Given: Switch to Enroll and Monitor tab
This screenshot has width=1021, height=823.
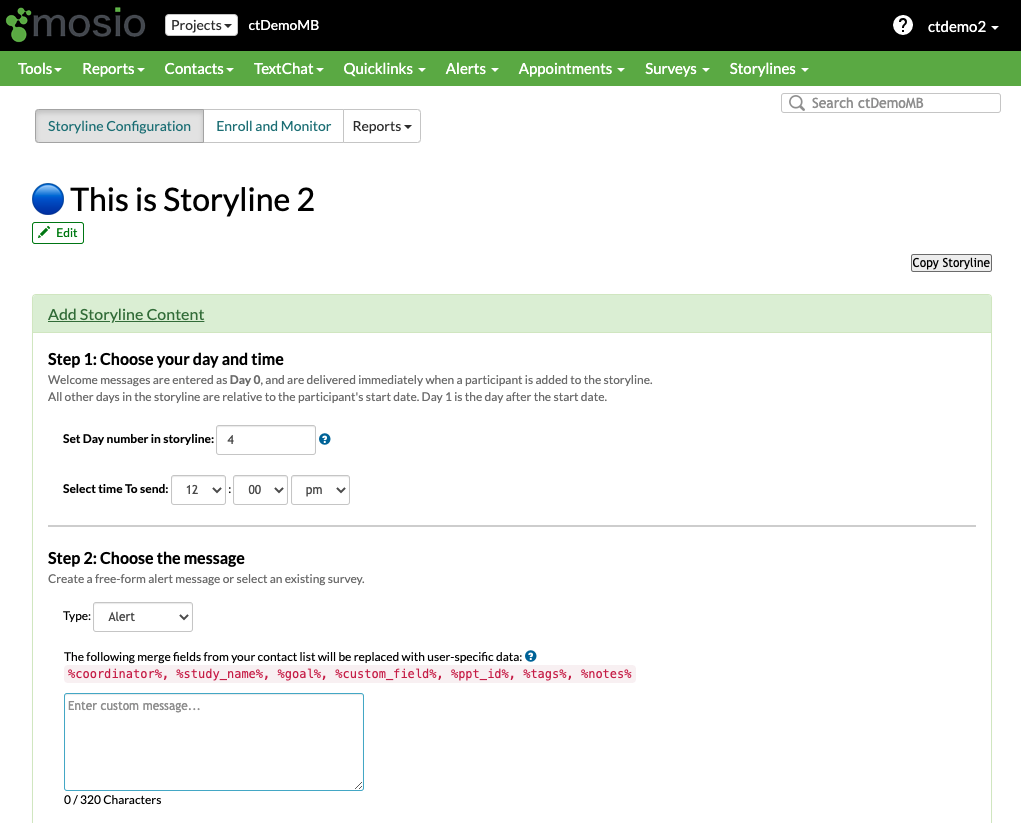Looking at the screenshot, I should (273, 126).
